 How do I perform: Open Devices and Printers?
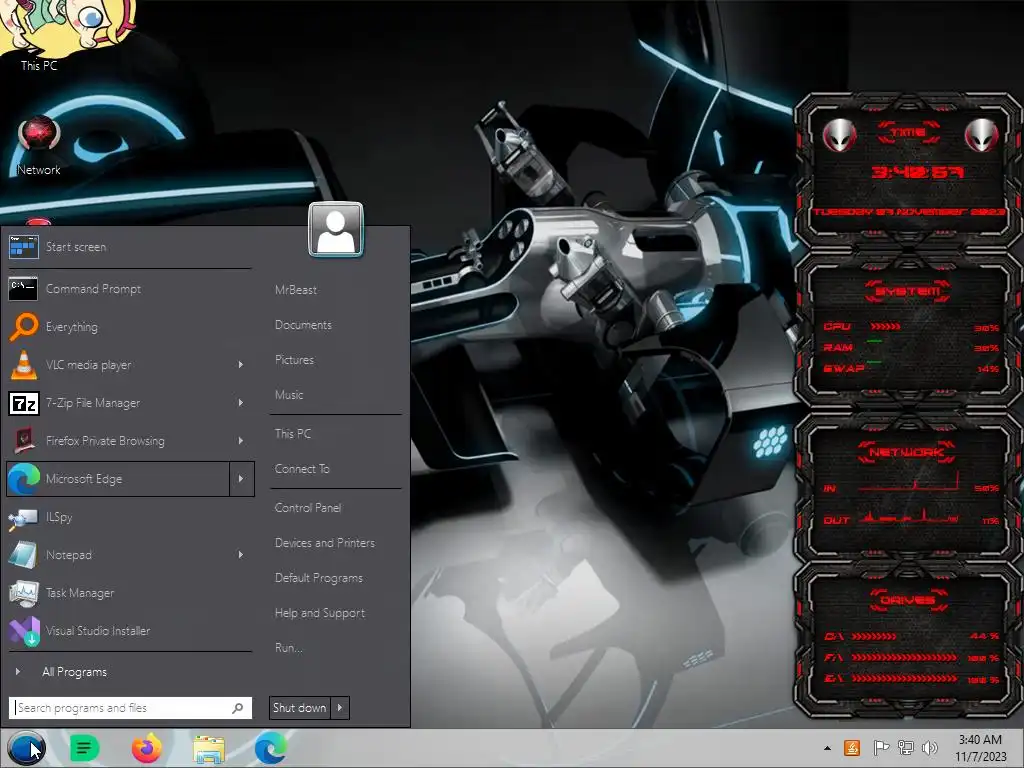tap(325, 543)
